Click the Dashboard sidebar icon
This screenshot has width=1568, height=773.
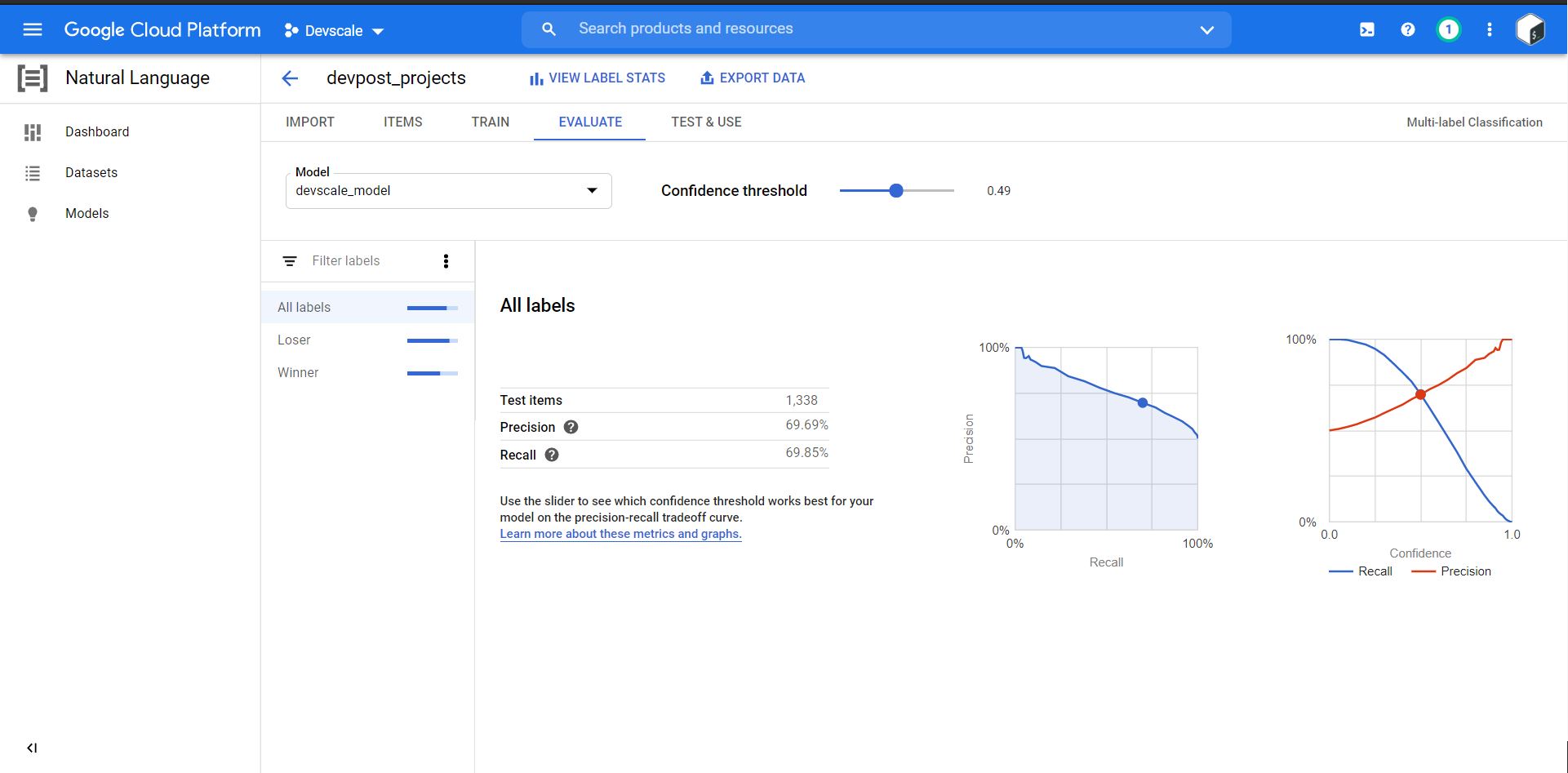pos(33,132)
